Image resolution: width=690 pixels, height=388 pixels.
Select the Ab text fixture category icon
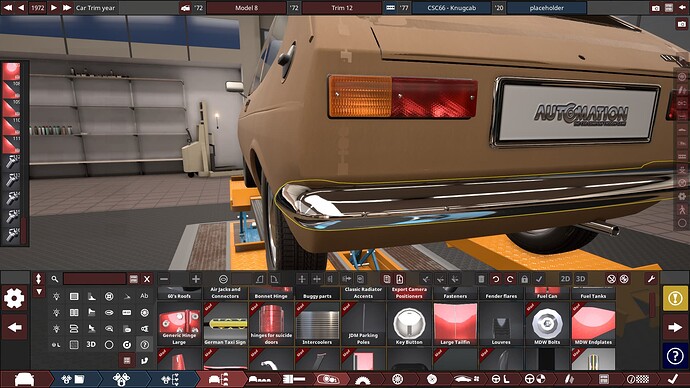144,296
